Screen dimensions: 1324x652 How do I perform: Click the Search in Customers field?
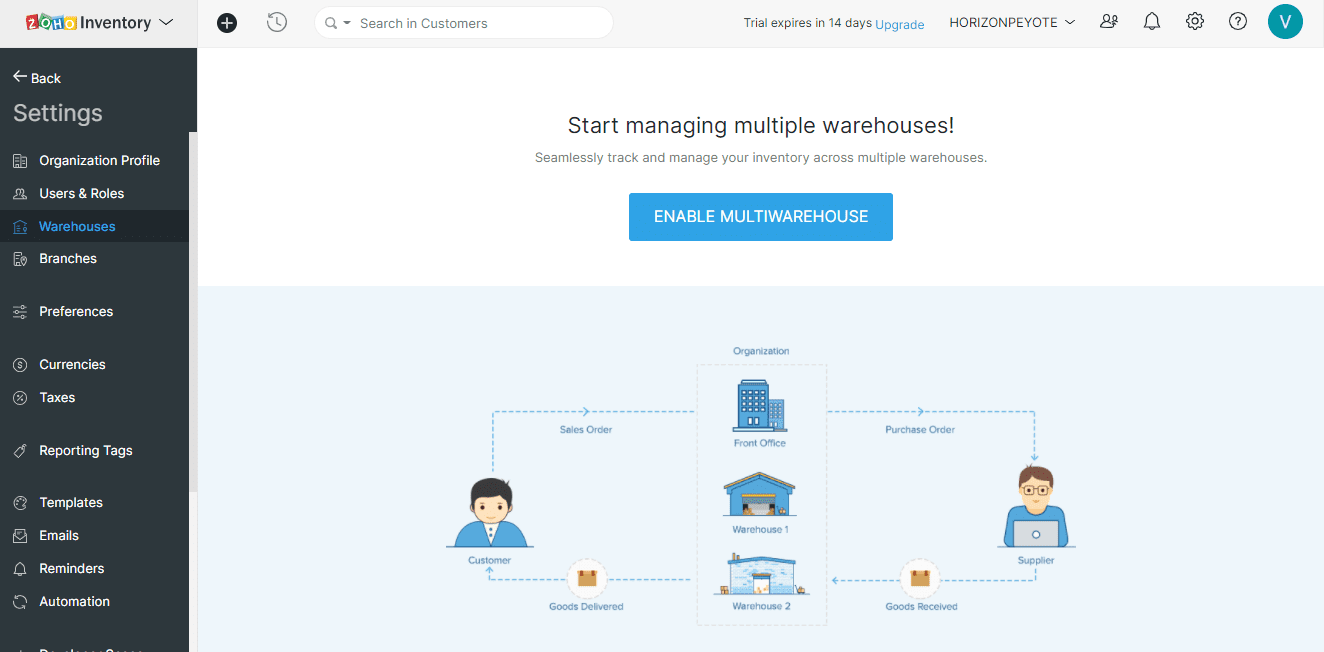click(x=480, y=23)
